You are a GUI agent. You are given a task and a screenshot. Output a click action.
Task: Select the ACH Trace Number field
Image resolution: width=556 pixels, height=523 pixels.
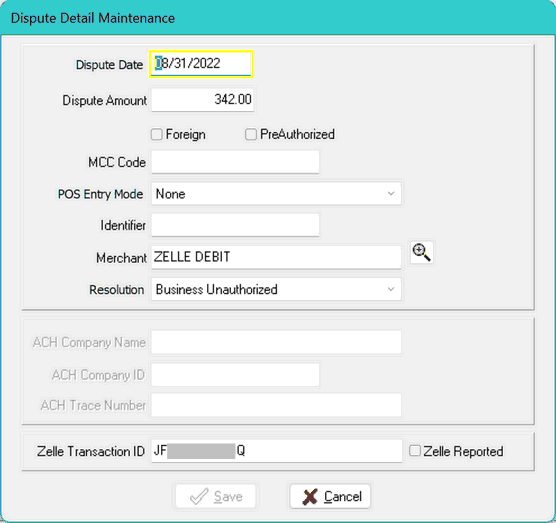(x=276, y=405)
